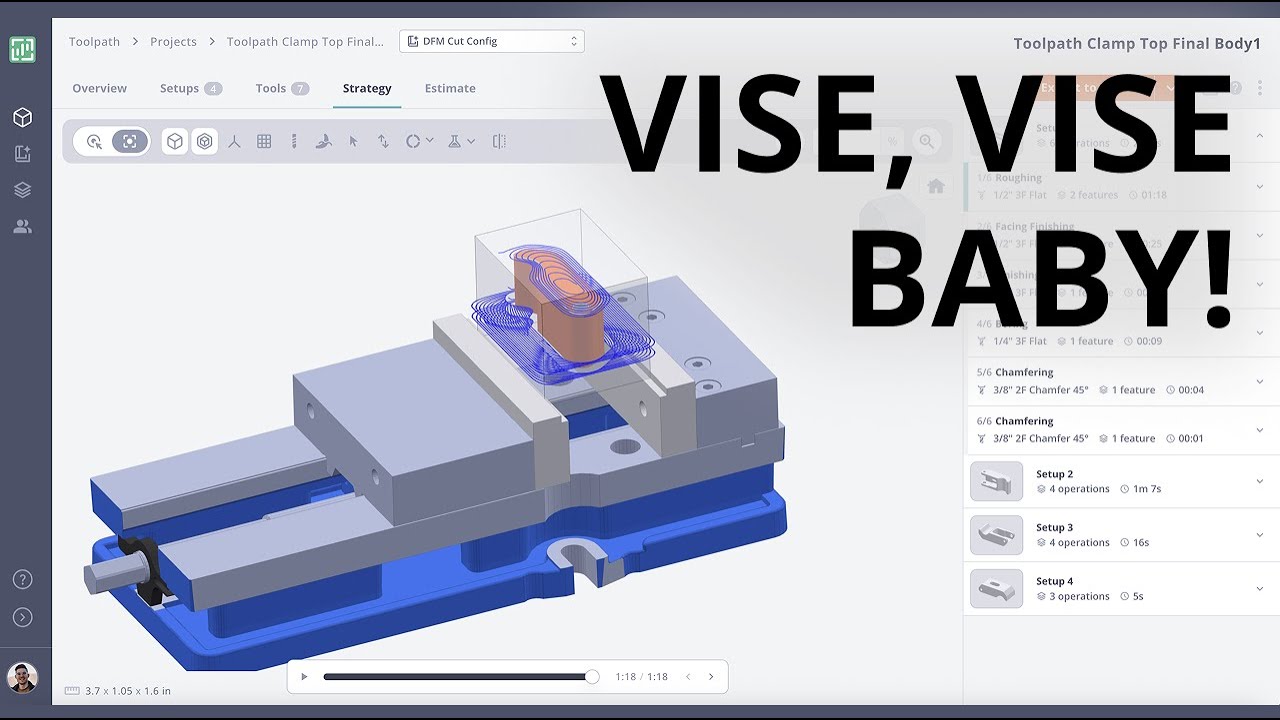Open the Toolpath Clamp Top Final breadcrumb
1280x720 pixels.
(305, 42)
